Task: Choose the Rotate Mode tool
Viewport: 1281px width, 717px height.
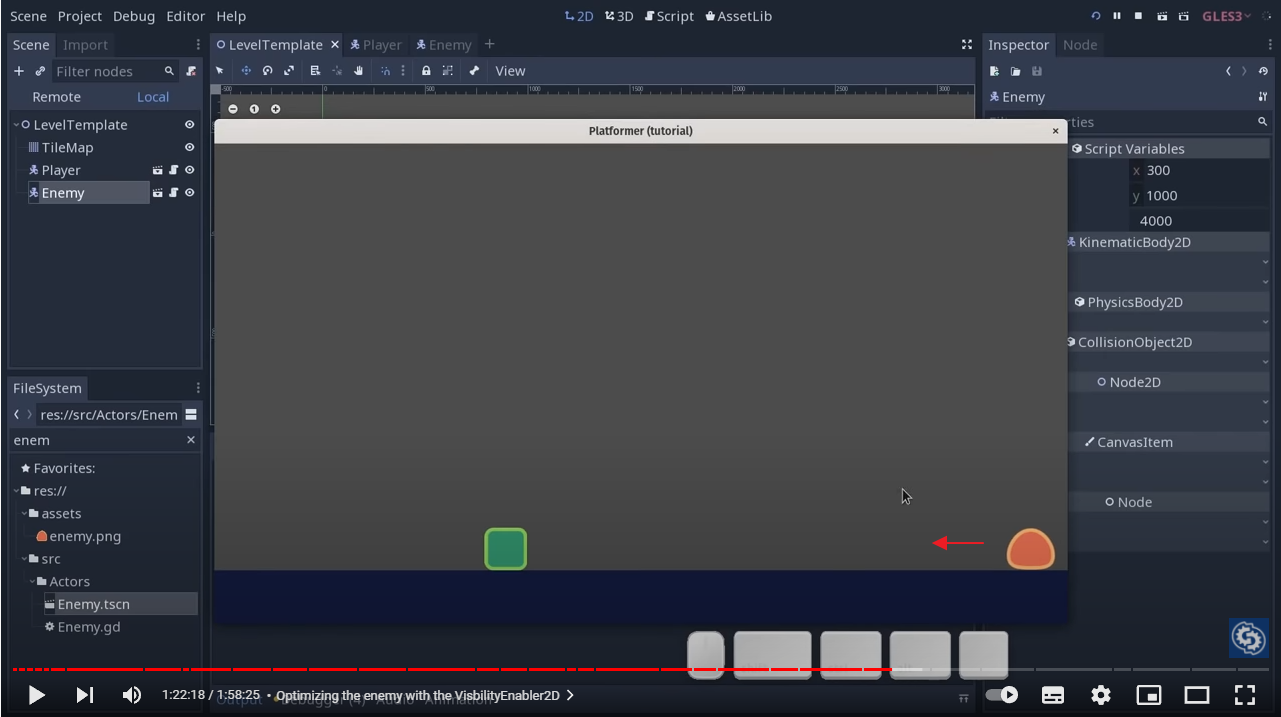Action: [x=267, y=71]
